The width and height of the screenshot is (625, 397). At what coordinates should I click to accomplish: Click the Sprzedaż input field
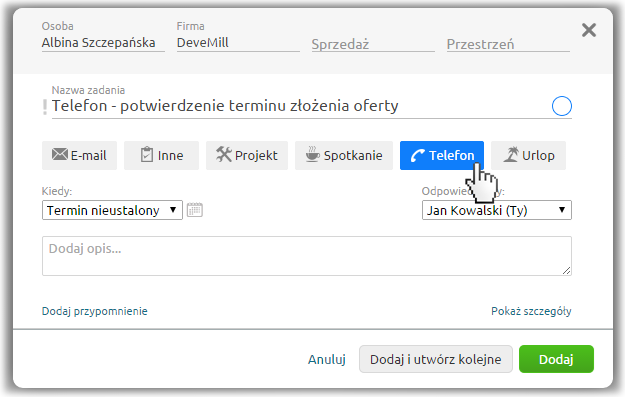click(x=373, y=44)
